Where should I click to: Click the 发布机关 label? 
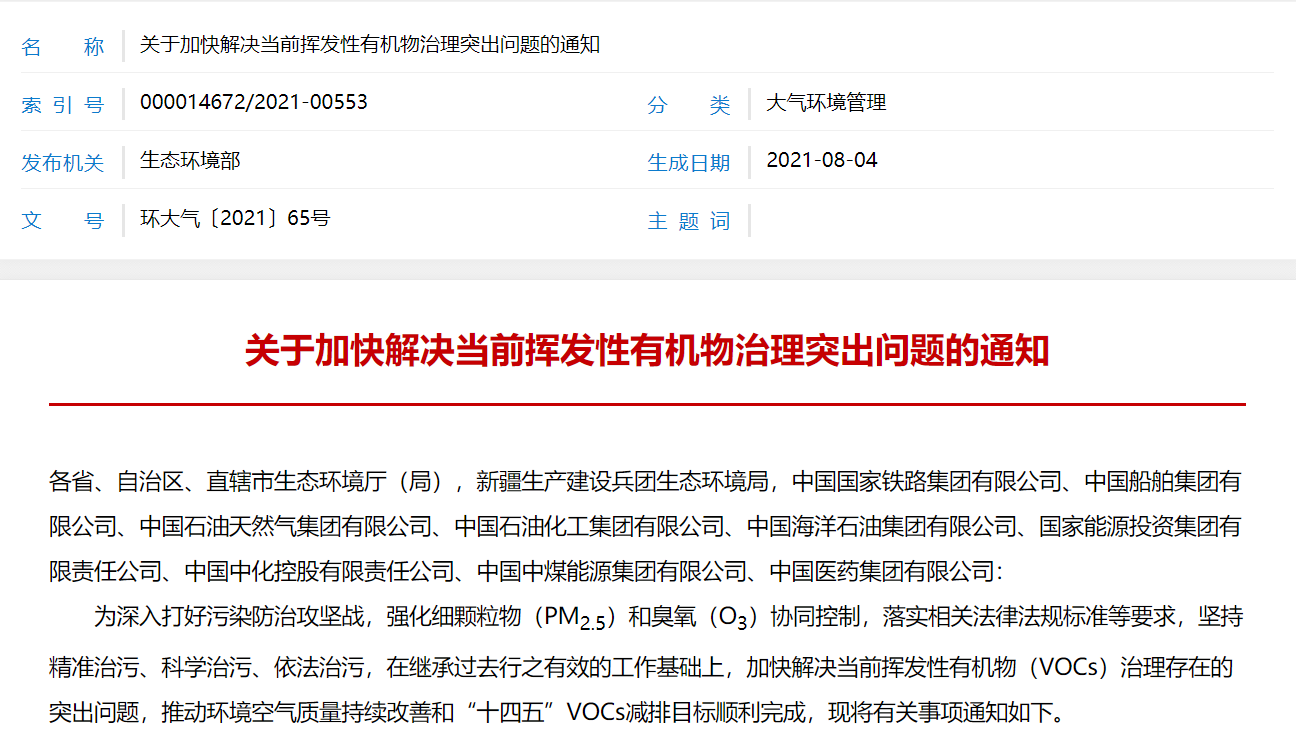(x=62, y=162)
